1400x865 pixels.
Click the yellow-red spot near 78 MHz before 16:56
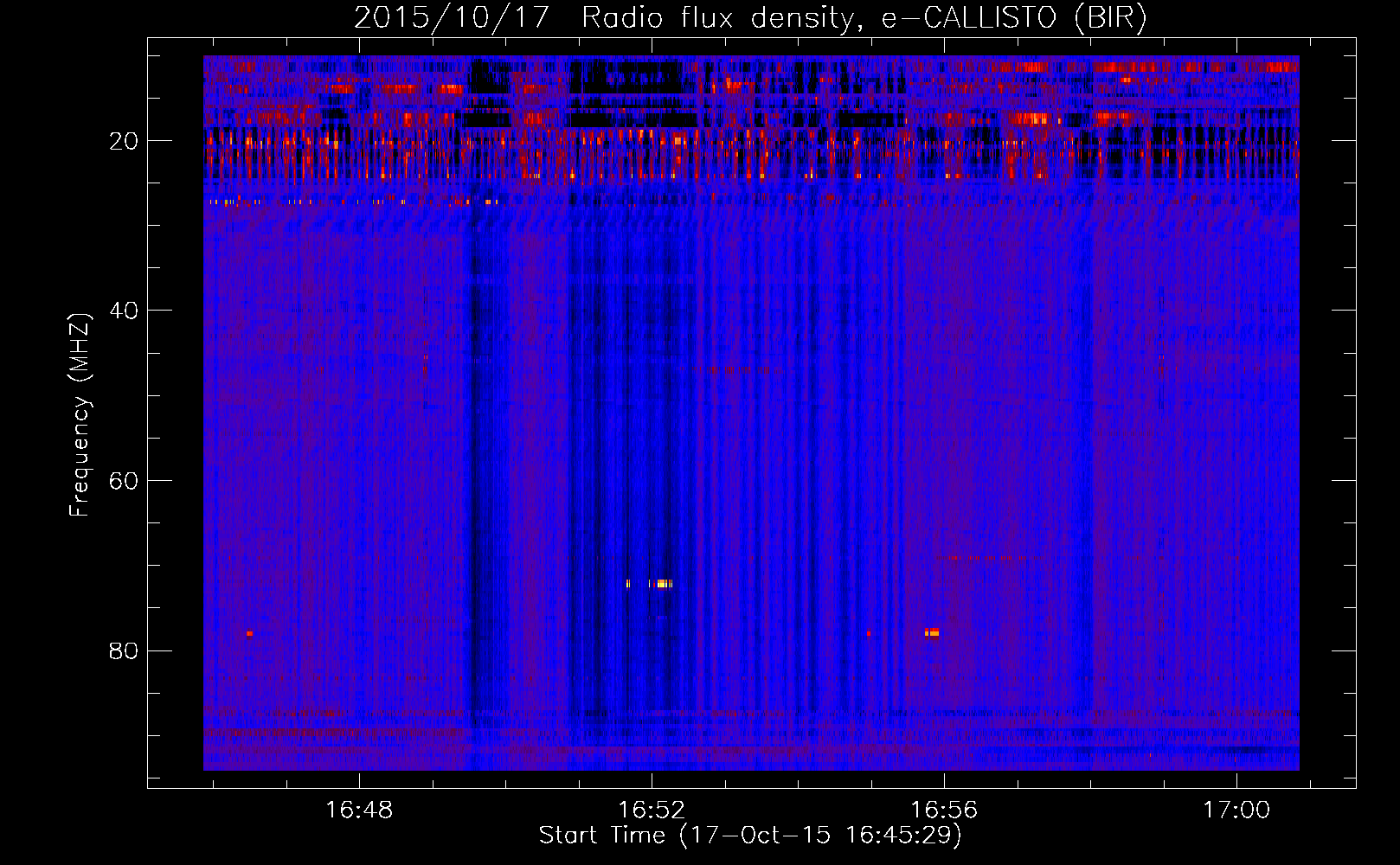pyautogui.click(x=932, y=632)
